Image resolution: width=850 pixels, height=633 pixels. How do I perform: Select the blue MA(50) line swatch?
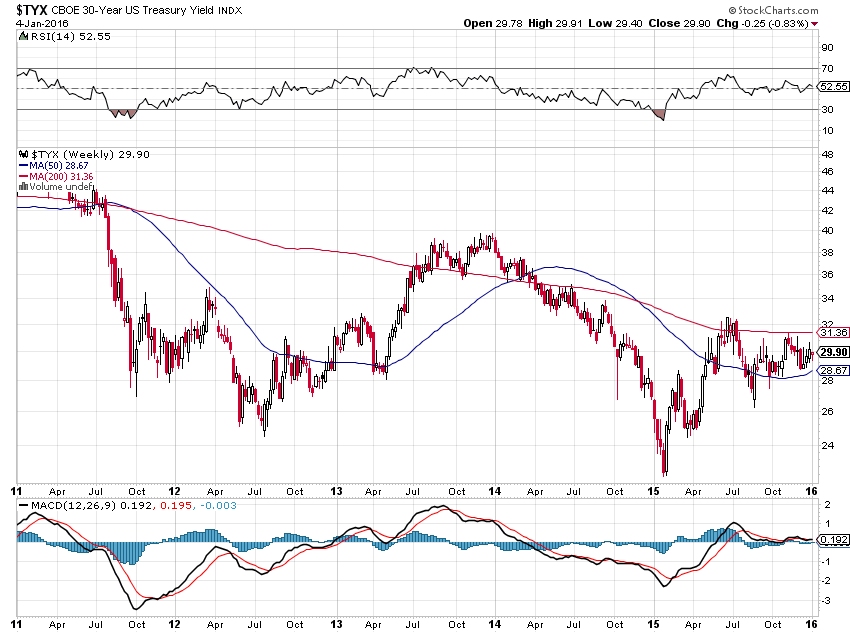pos(22,165)
